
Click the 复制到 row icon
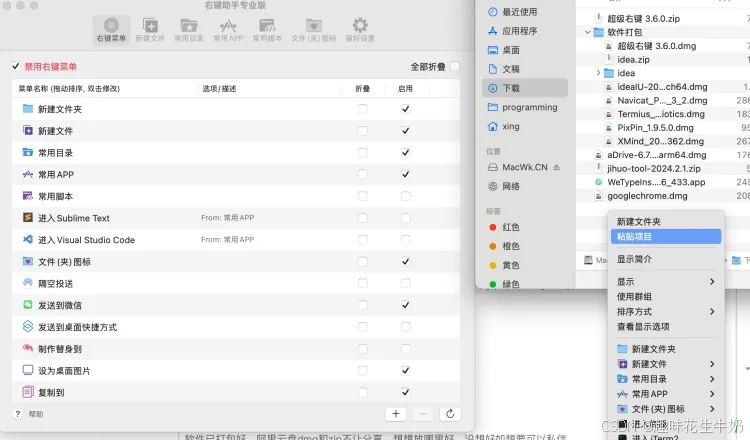(28, 392)
